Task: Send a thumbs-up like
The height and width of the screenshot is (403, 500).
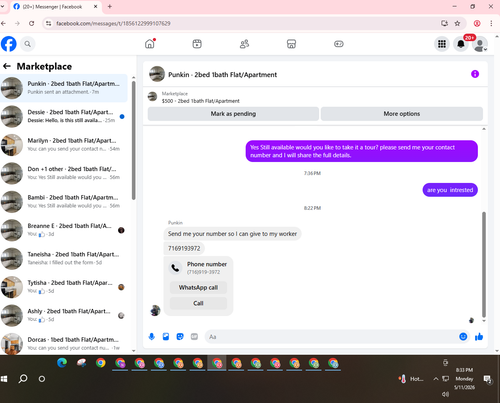Action: click(x=479, y=337)
